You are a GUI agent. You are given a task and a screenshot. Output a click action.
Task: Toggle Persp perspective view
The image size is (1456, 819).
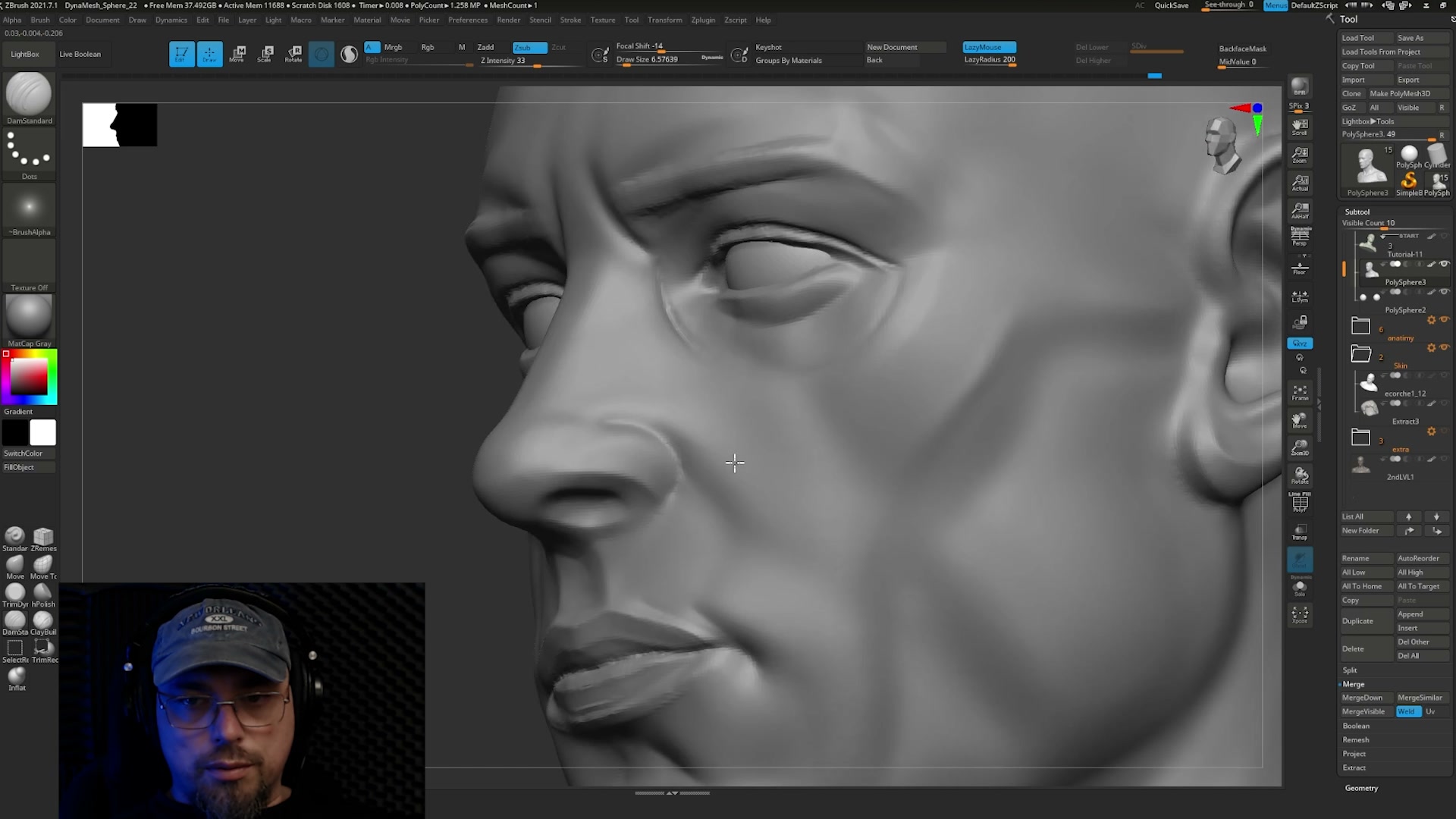click(1300, 237)
